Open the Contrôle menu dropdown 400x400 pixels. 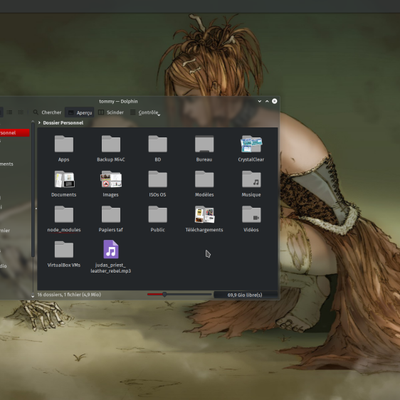pyautogui.click(x=145, y=112)
